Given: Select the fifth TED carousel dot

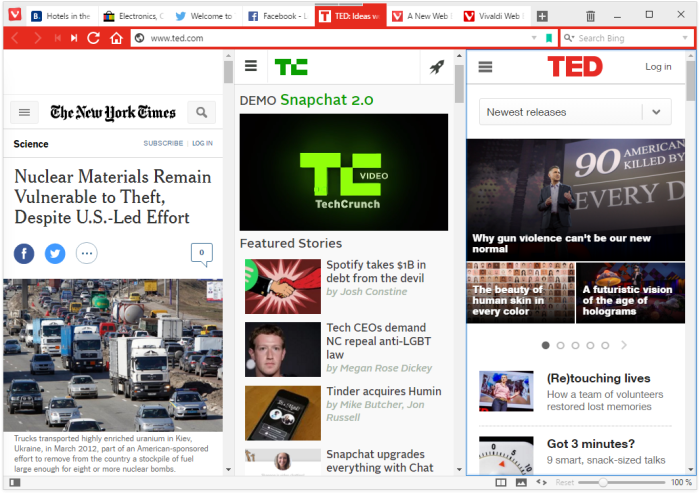Looking at the screenshot, I should coord(605,345).
